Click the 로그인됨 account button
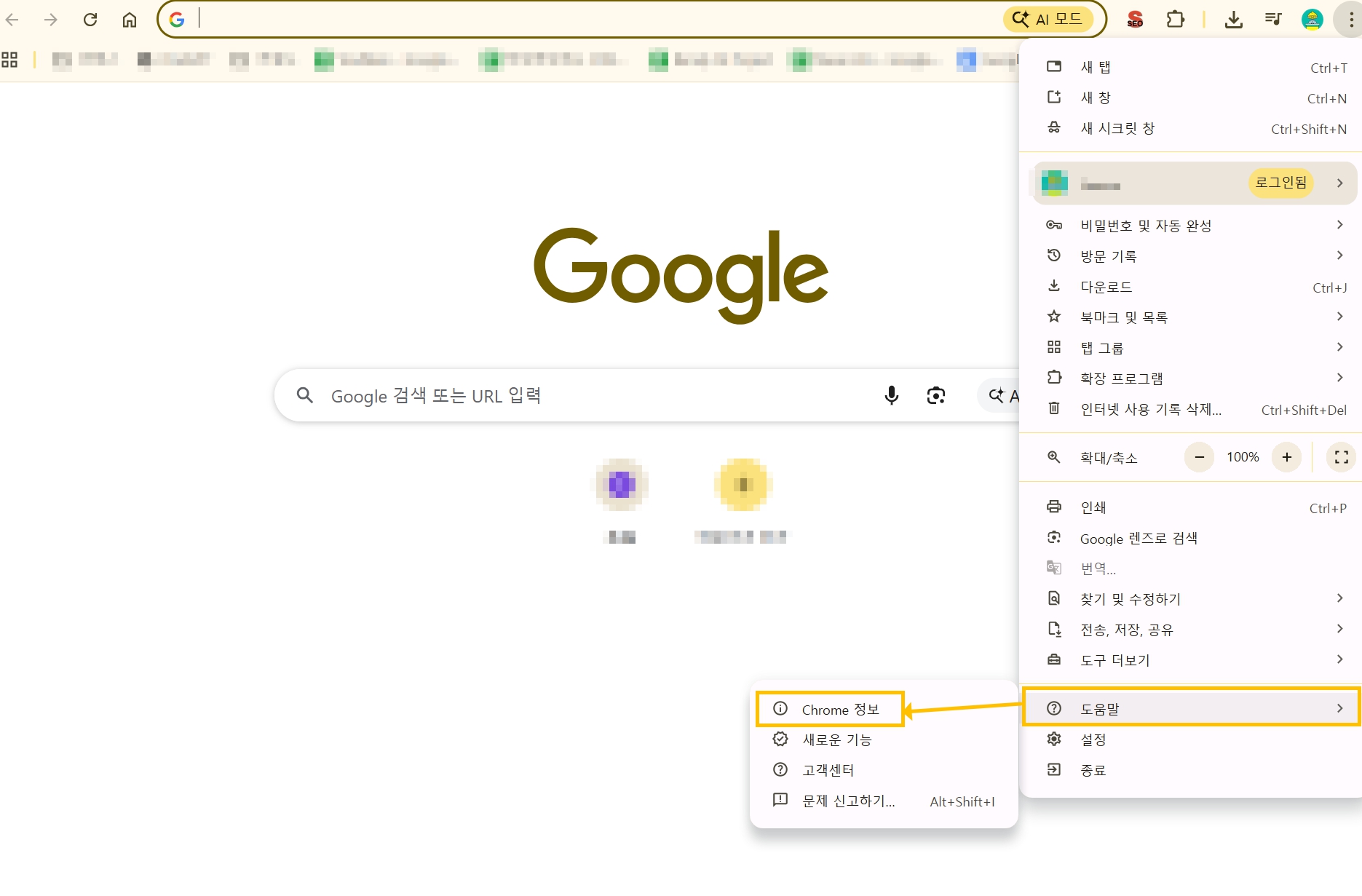 [x=1280, y=183]
